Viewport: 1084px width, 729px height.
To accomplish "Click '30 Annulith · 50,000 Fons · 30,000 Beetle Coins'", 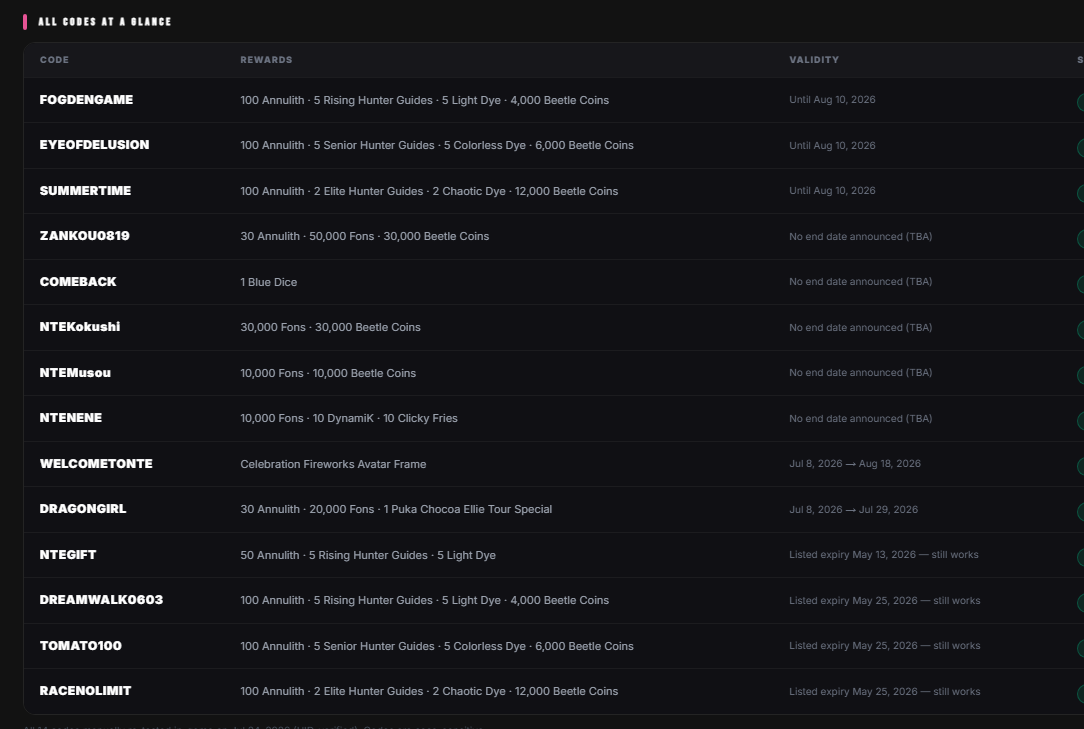I will click(x=364, y=237).
